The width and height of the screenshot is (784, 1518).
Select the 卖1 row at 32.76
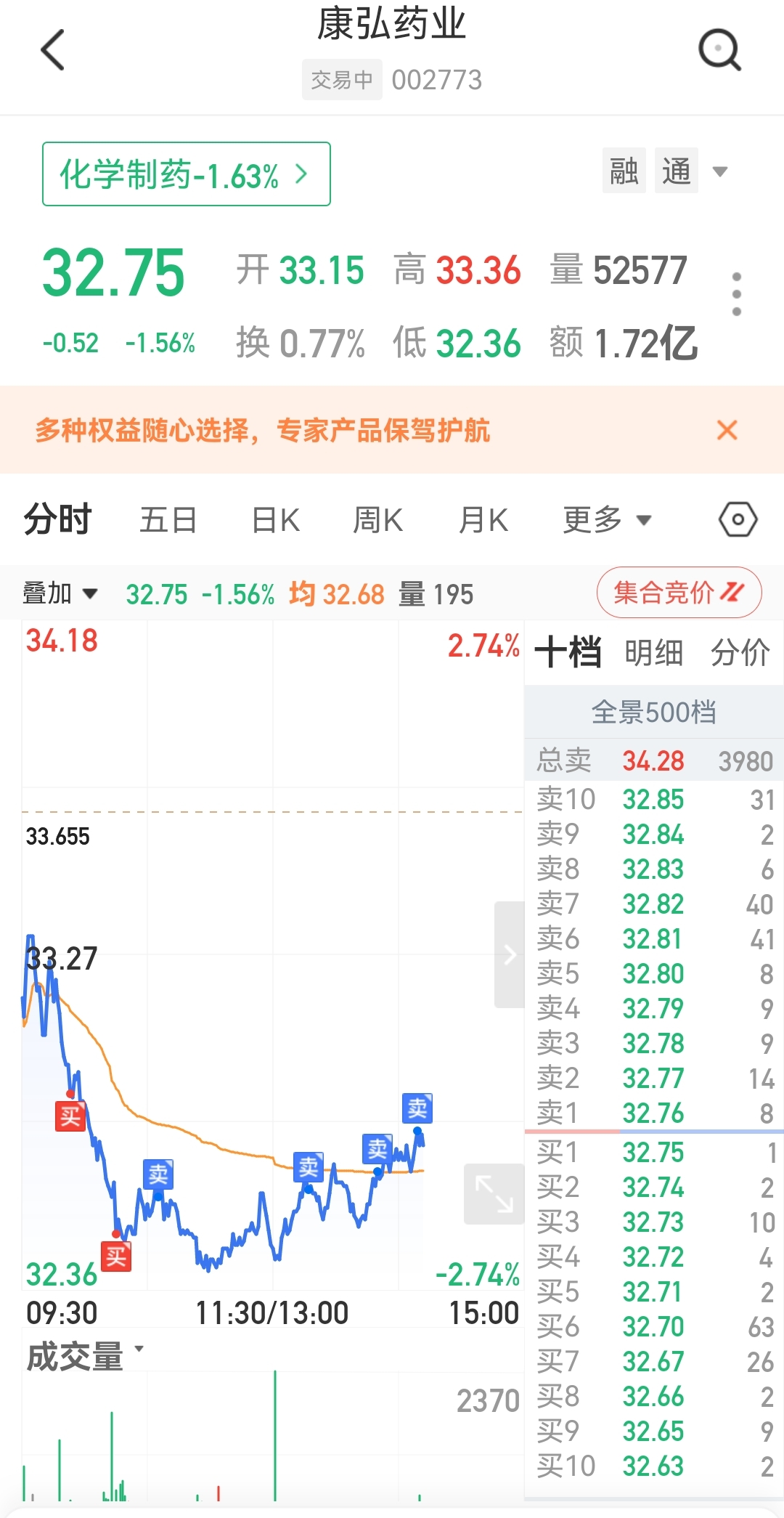tap(654, 1113)
